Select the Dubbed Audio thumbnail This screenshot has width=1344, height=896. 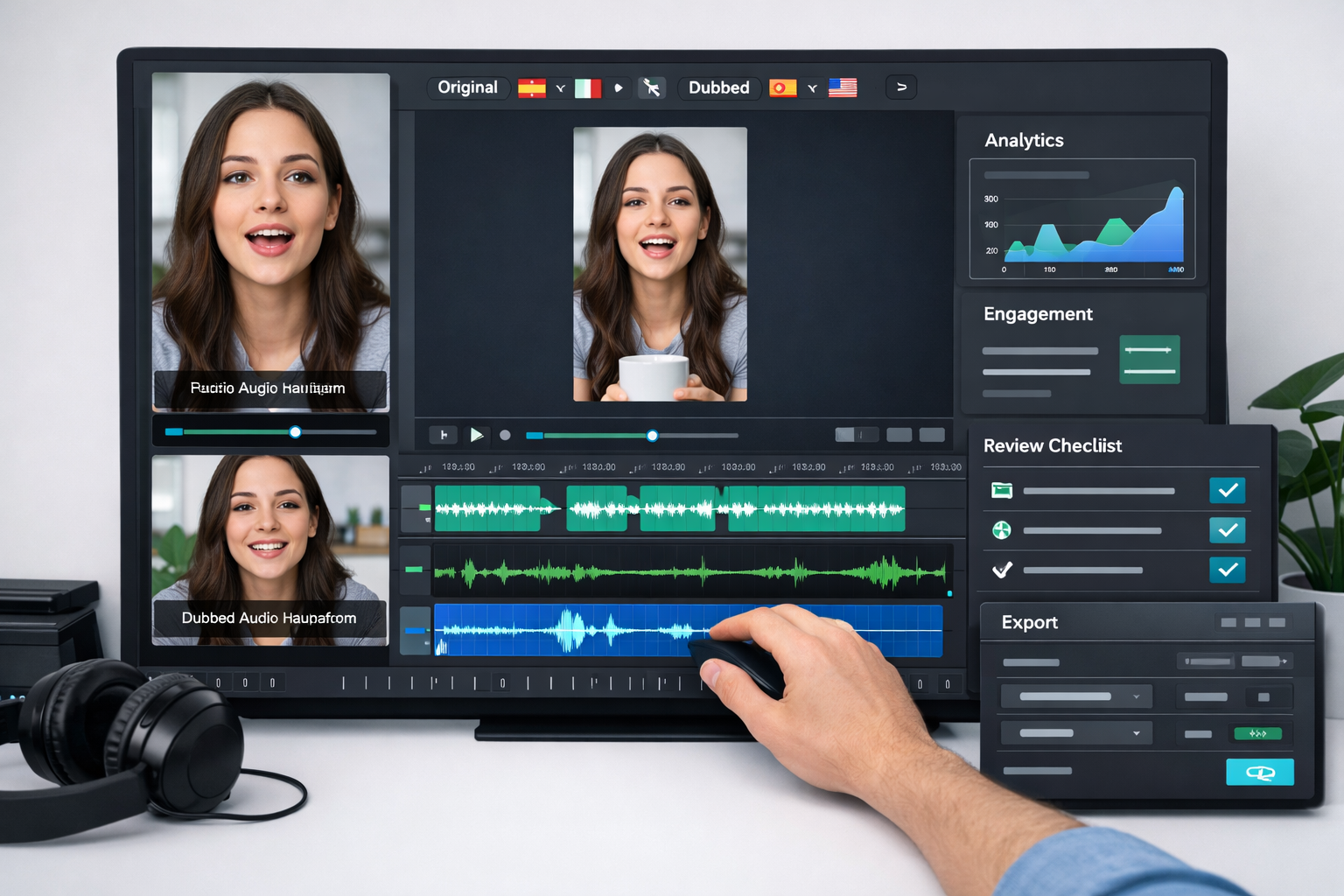270,550
